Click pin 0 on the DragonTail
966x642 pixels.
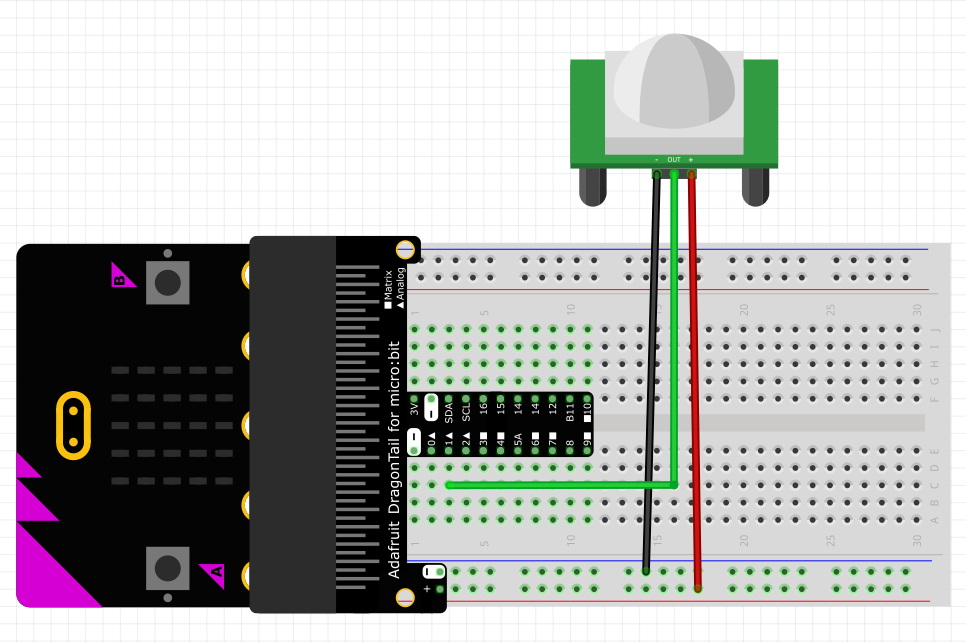(x=431, y=442)
